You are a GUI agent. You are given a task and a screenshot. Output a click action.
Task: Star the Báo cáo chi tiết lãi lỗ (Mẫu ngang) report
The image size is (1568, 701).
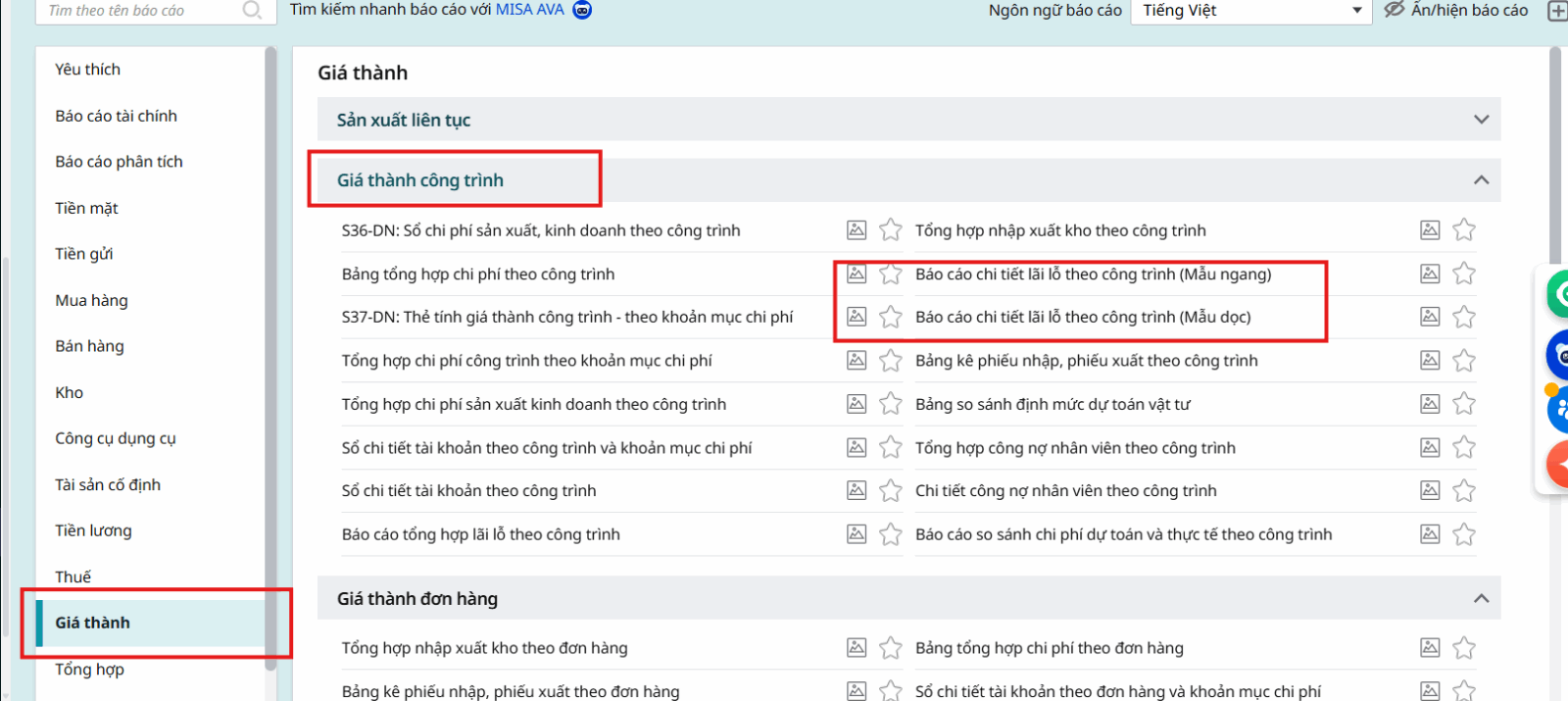pos(1463,274)
